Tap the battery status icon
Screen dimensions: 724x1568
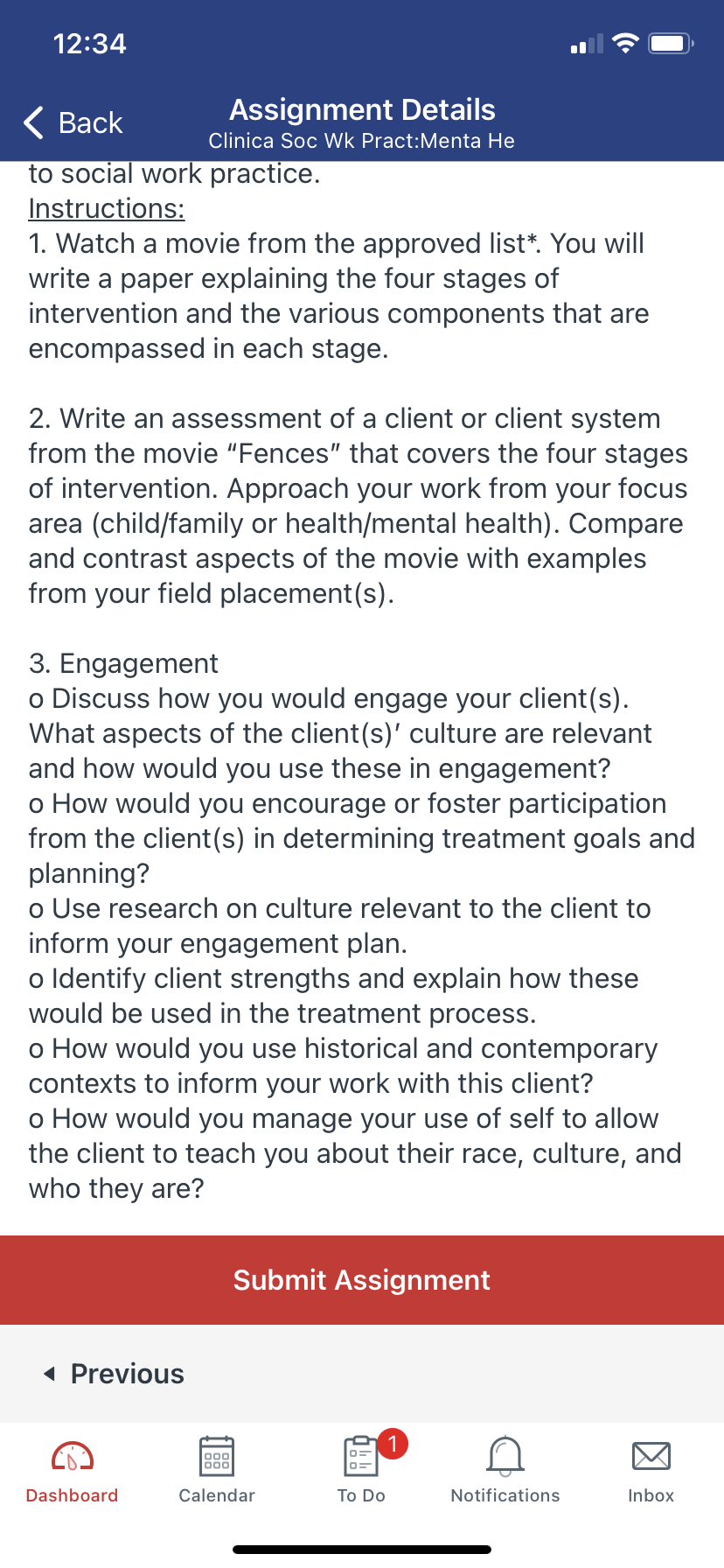[672, 43]
